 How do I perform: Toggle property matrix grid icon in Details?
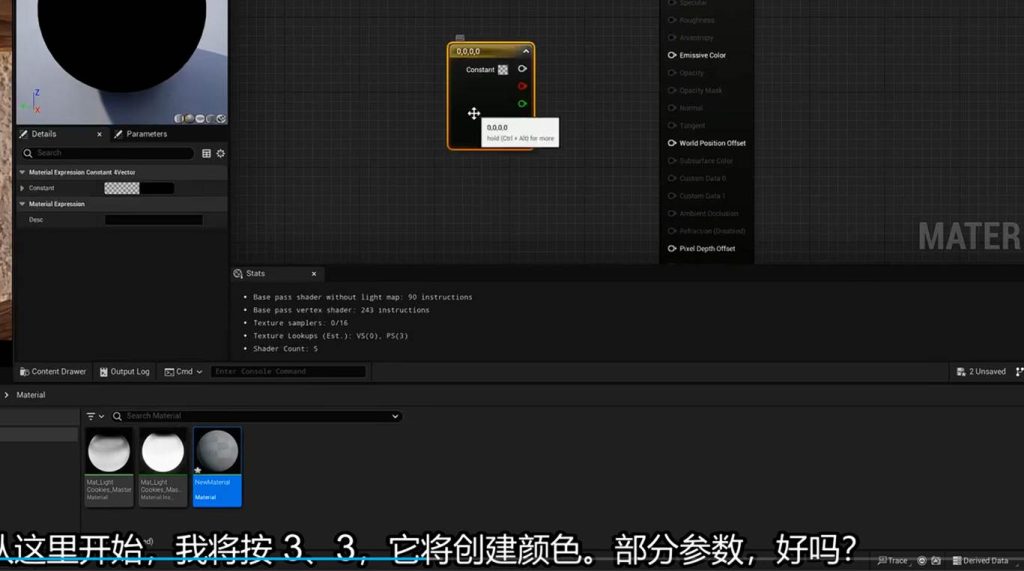pyautogui.click(x=207, y=153)
